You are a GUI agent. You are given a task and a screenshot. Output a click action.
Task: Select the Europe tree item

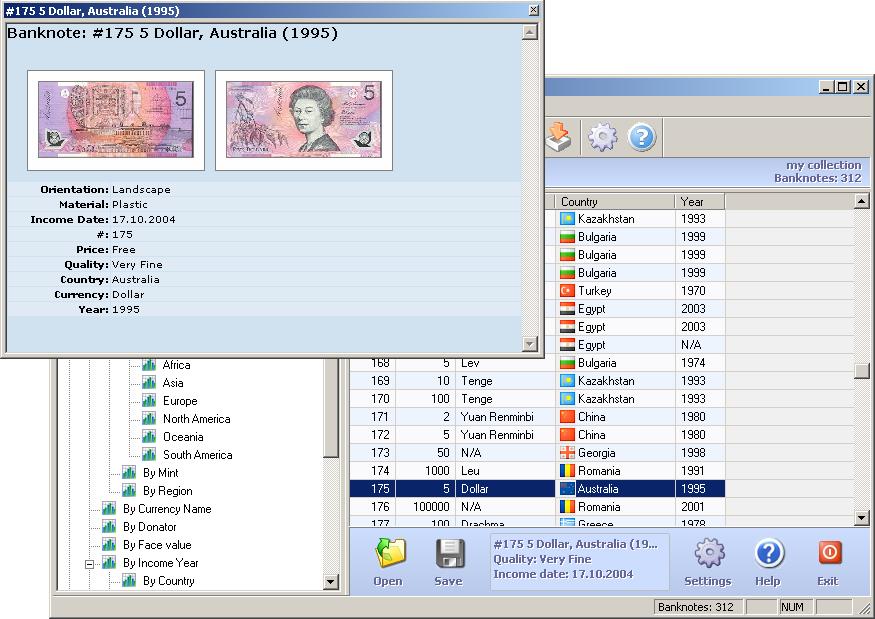pyautogui.click(x=180, y=401)
